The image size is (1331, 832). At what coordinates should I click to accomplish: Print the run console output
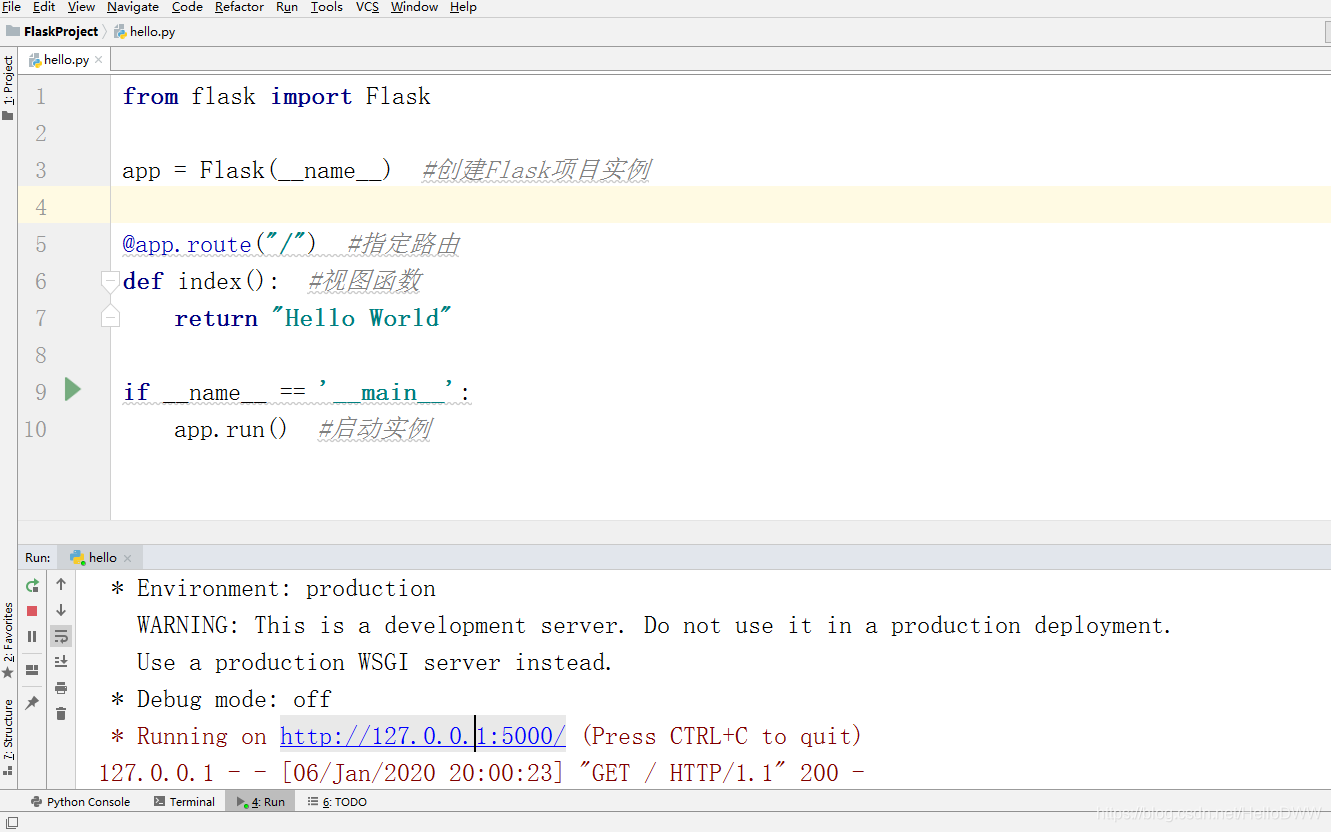[x=61, y=688]
